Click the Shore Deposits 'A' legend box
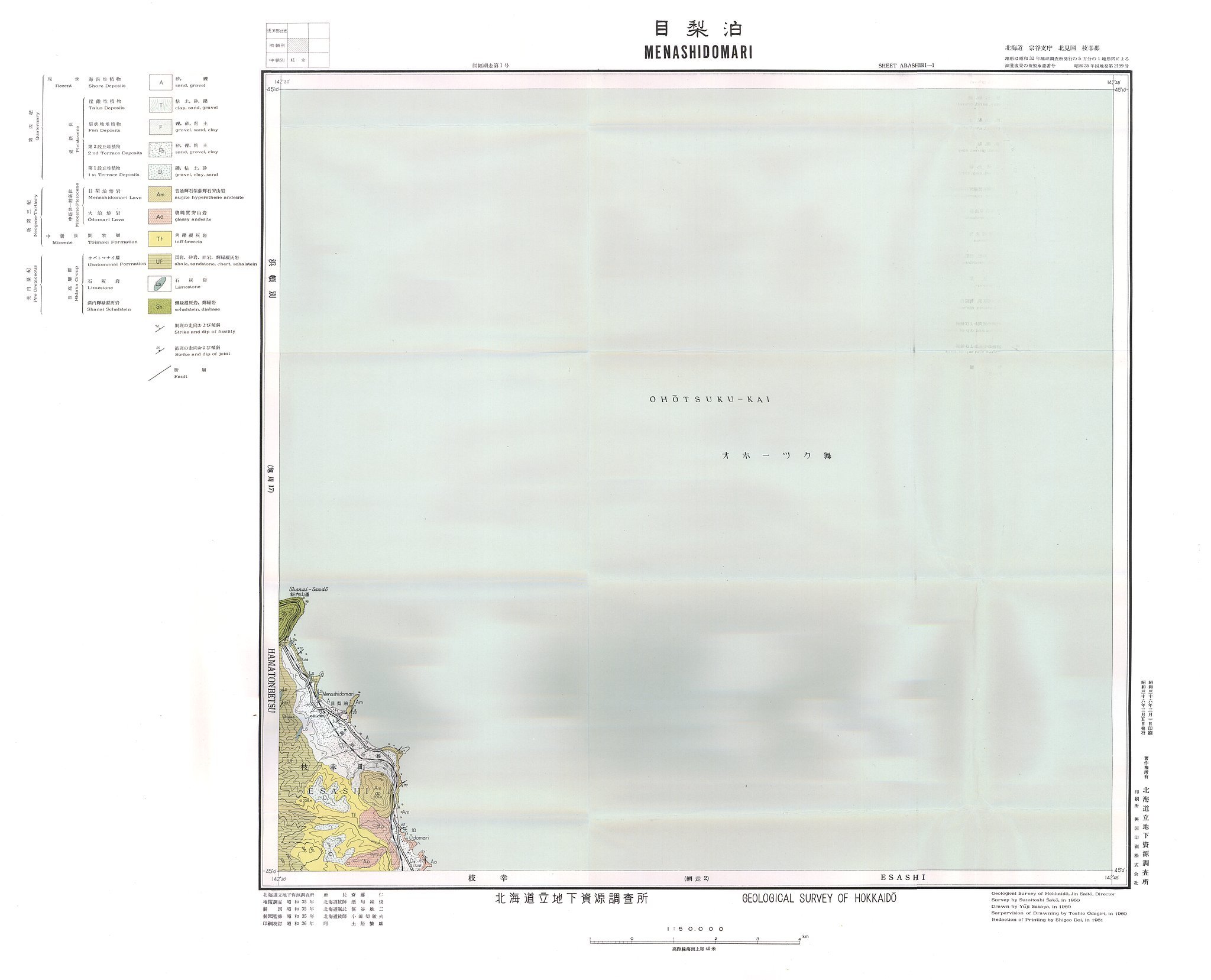Screen dimensions: 1211x980 click(160, 82)
